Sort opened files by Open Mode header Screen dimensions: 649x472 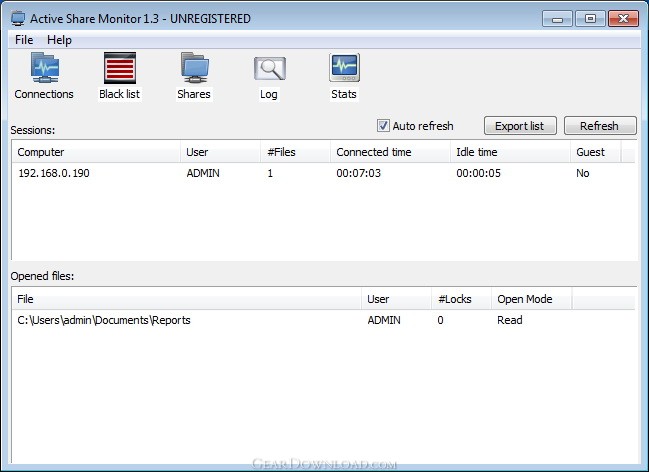pyautogui.click(x=531, y=299)
